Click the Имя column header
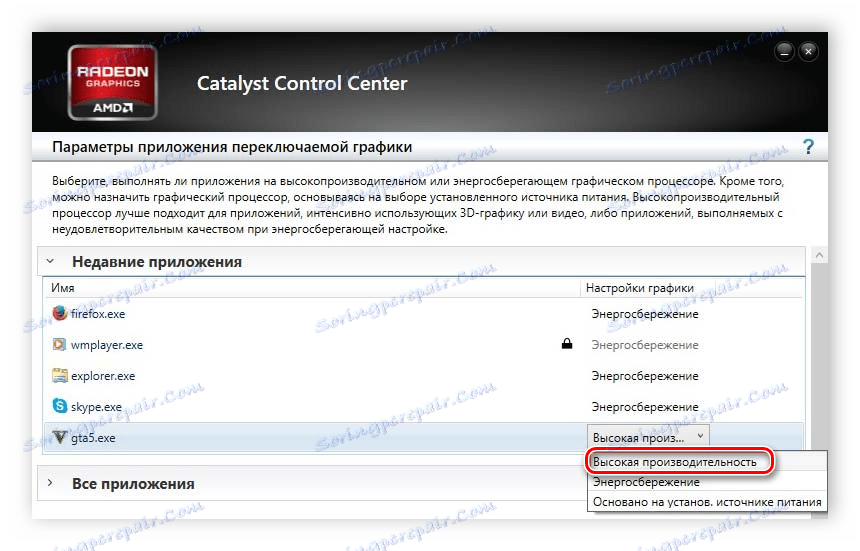The width and height of the screenshot is (860, 551). tap(63, 288)
